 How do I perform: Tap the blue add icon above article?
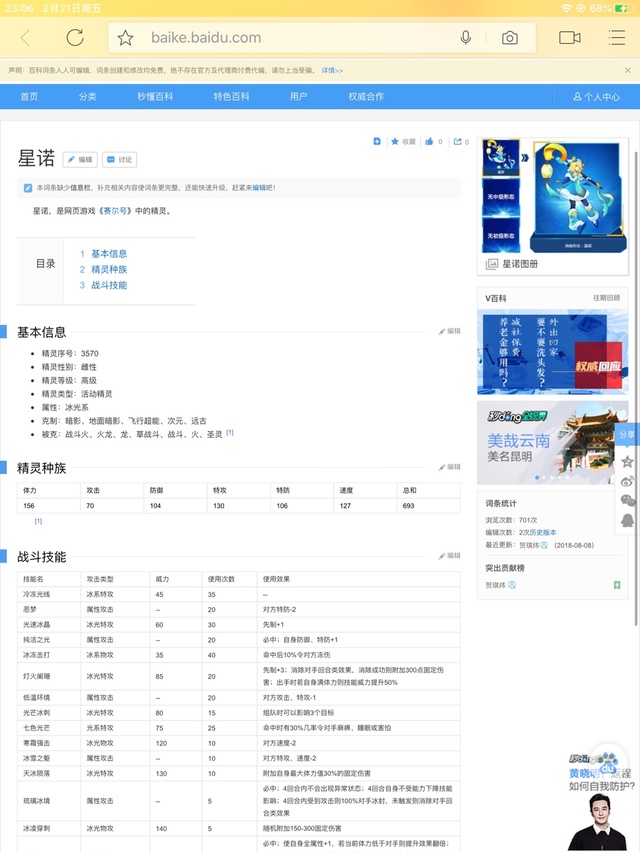coord(377,141)
